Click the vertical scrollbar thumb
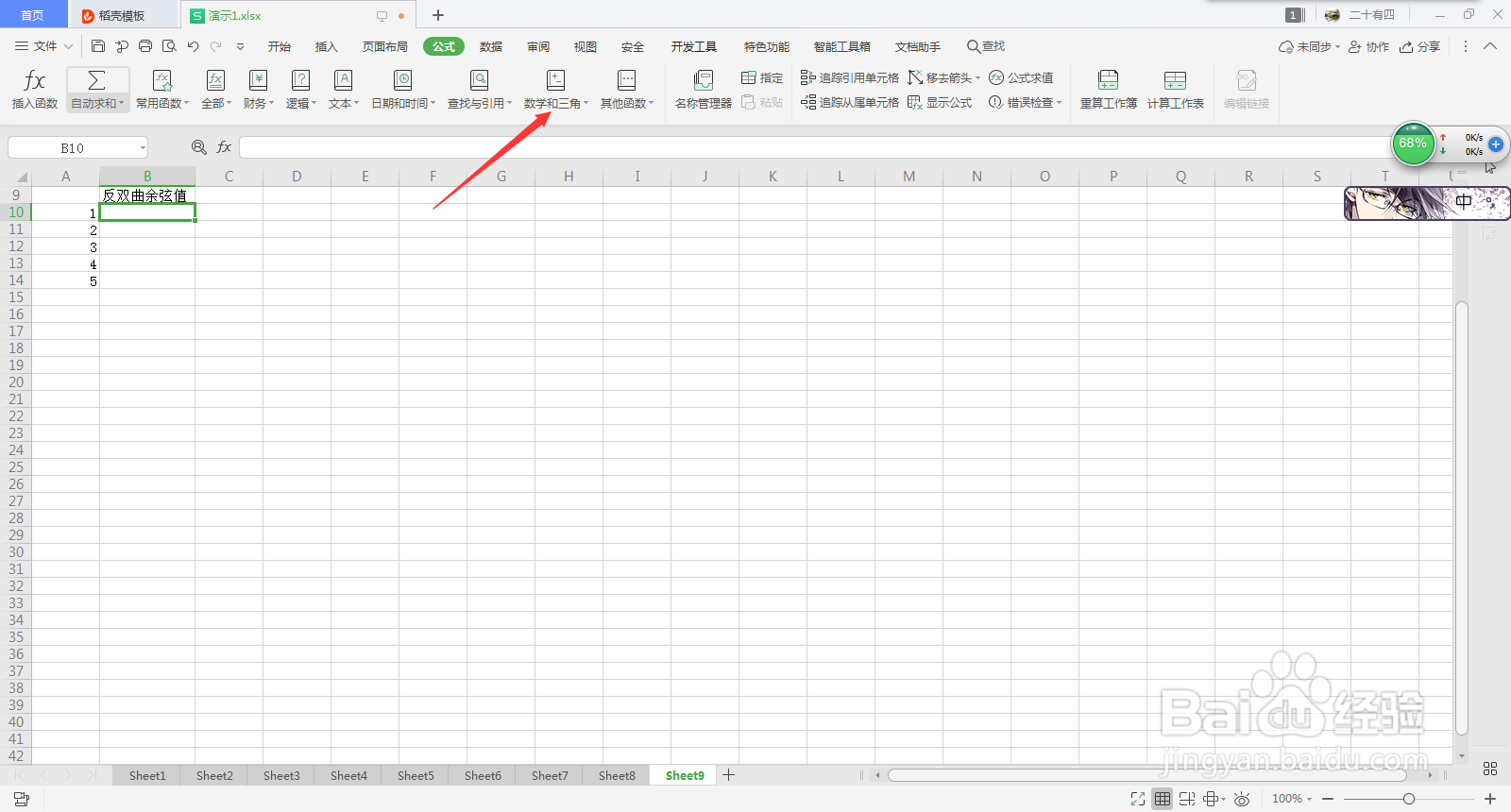 pyautogui.click(x=1462, y=517)
